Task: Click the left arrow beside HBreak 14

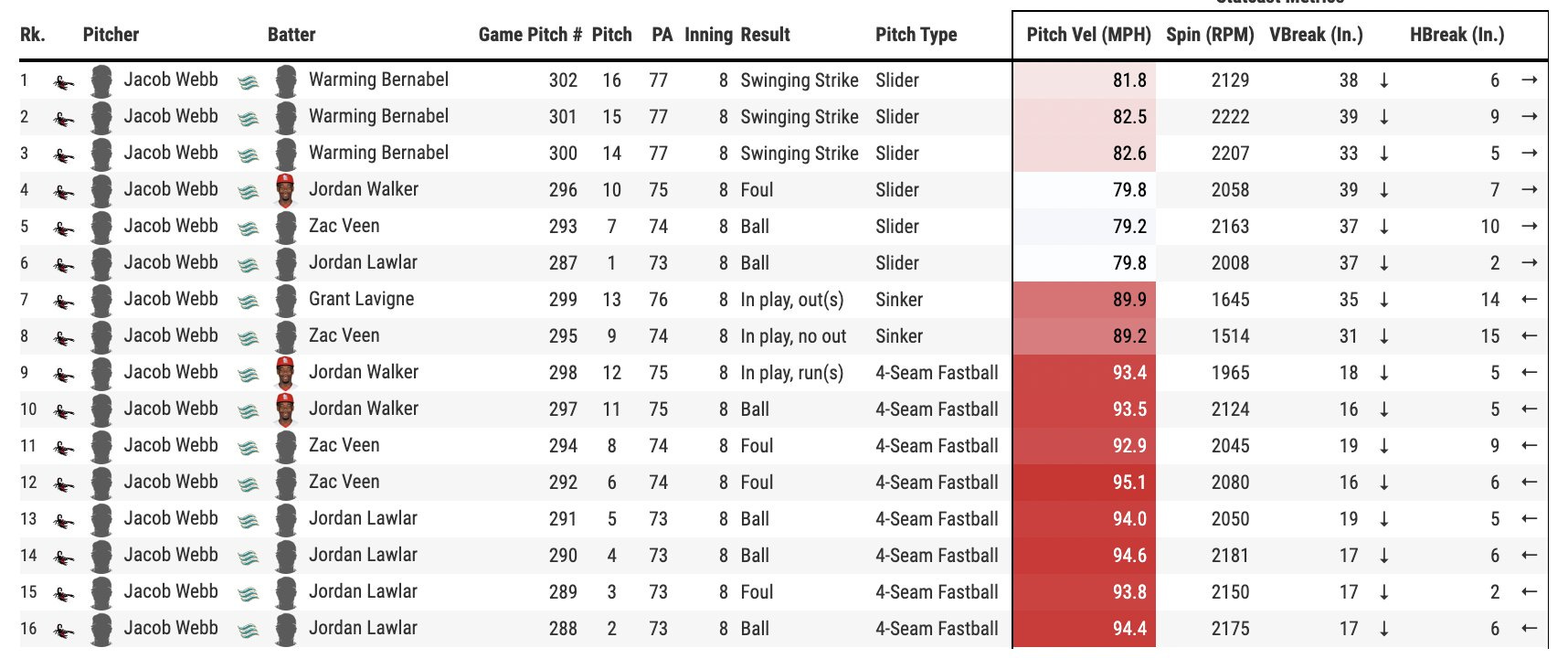Action: click(1529, 299)
